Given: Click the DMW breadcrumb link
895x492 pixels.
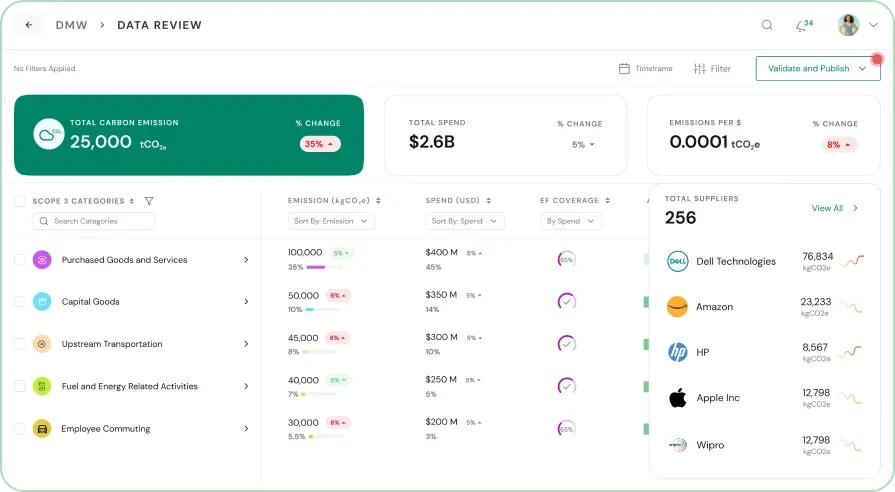Looking at the screenshot, I should (x=71, y=25).
